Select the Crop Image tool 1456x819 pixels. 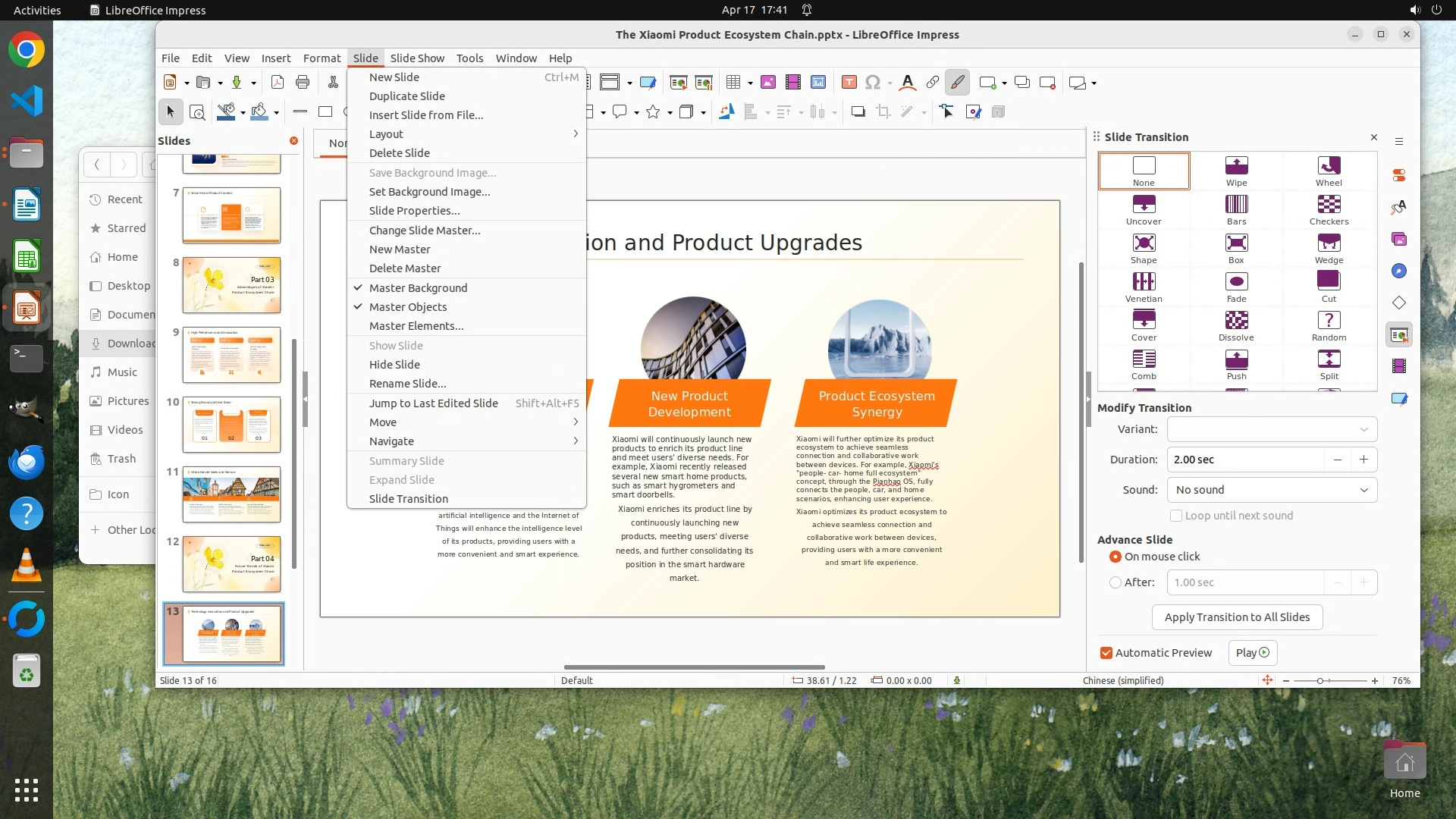[883, 112]
